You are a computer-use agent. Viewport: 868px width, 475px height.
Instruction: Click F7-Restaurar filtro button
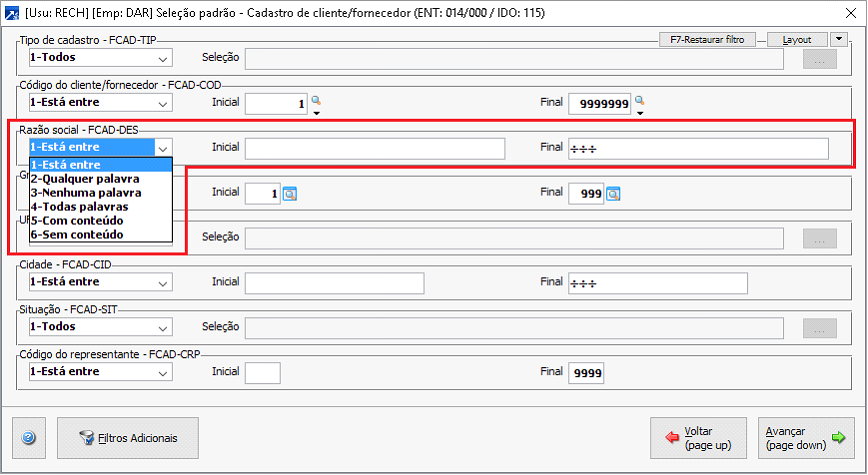tap(707, 40)
